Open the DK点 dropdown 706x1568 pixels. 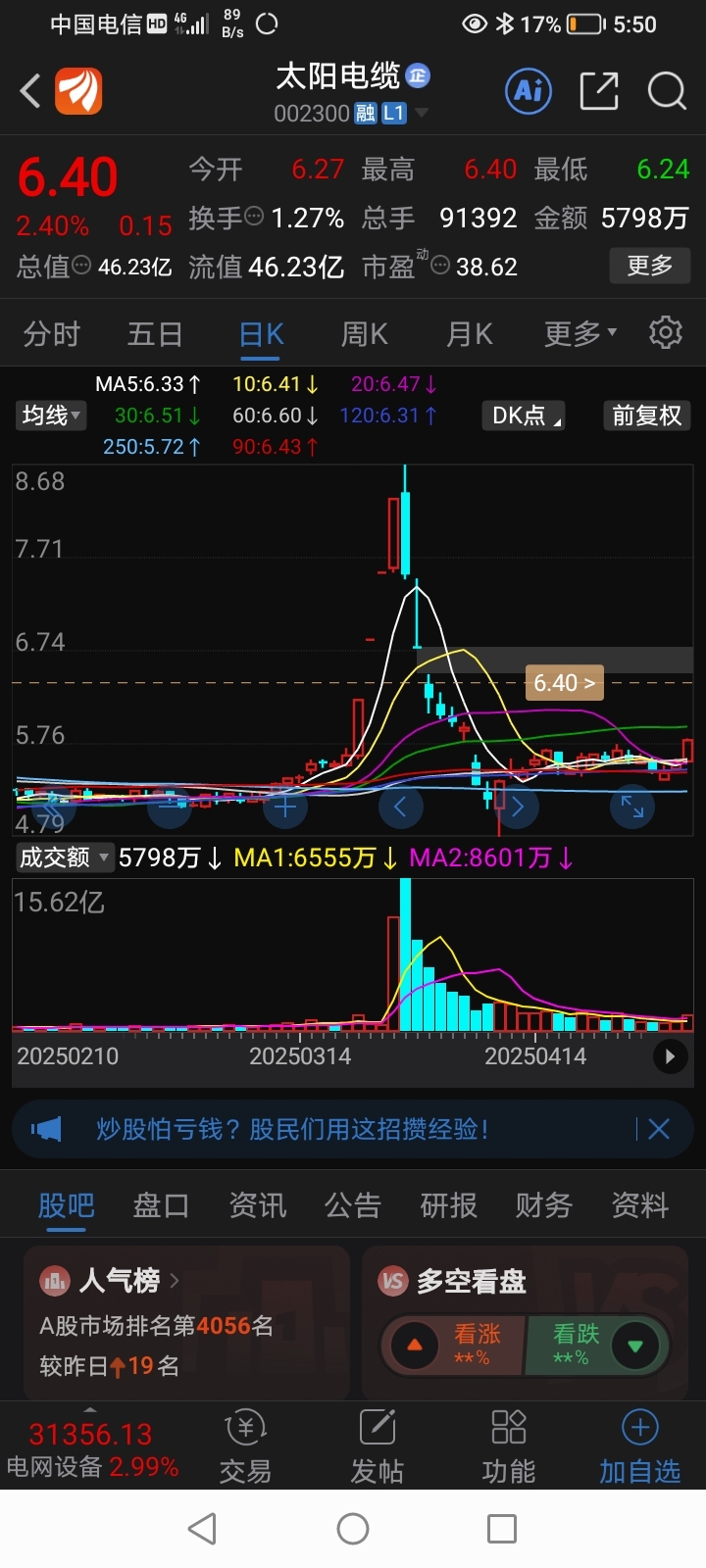click(526, 416)
